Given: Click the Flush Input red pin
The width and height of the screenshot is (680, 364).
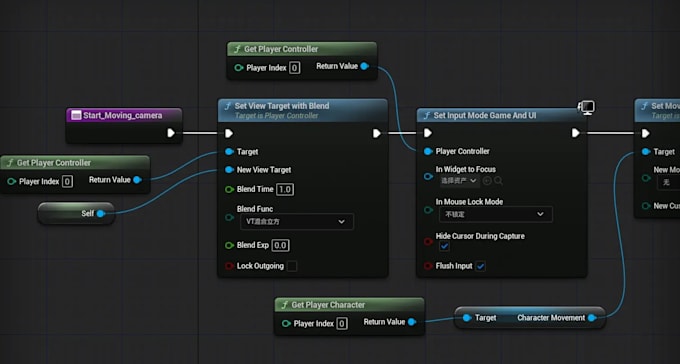Looking at the screenshot, I should (x=428, y=266).
